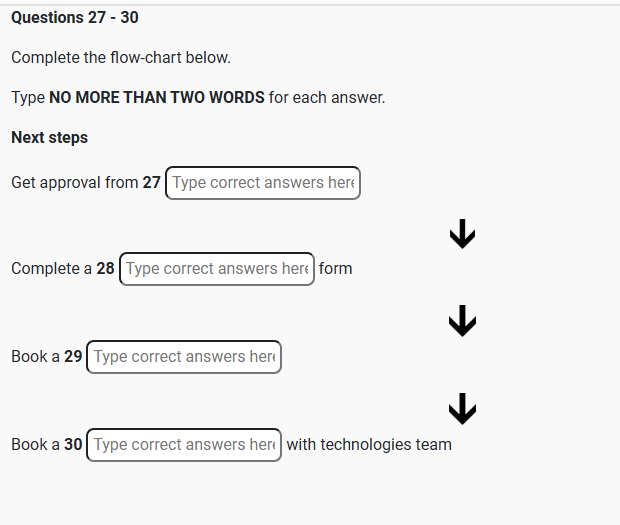Screen dimensions: 620x525
Task: Select the question 30 answer input
Action: [x=184, y=445]
